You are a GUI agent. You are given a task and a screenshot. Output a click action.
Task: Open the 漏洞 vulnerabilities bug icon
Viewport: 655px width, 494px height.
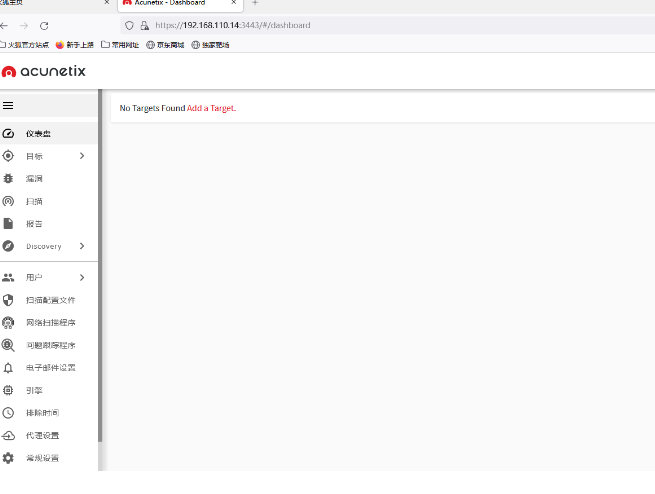coord(8,179)
